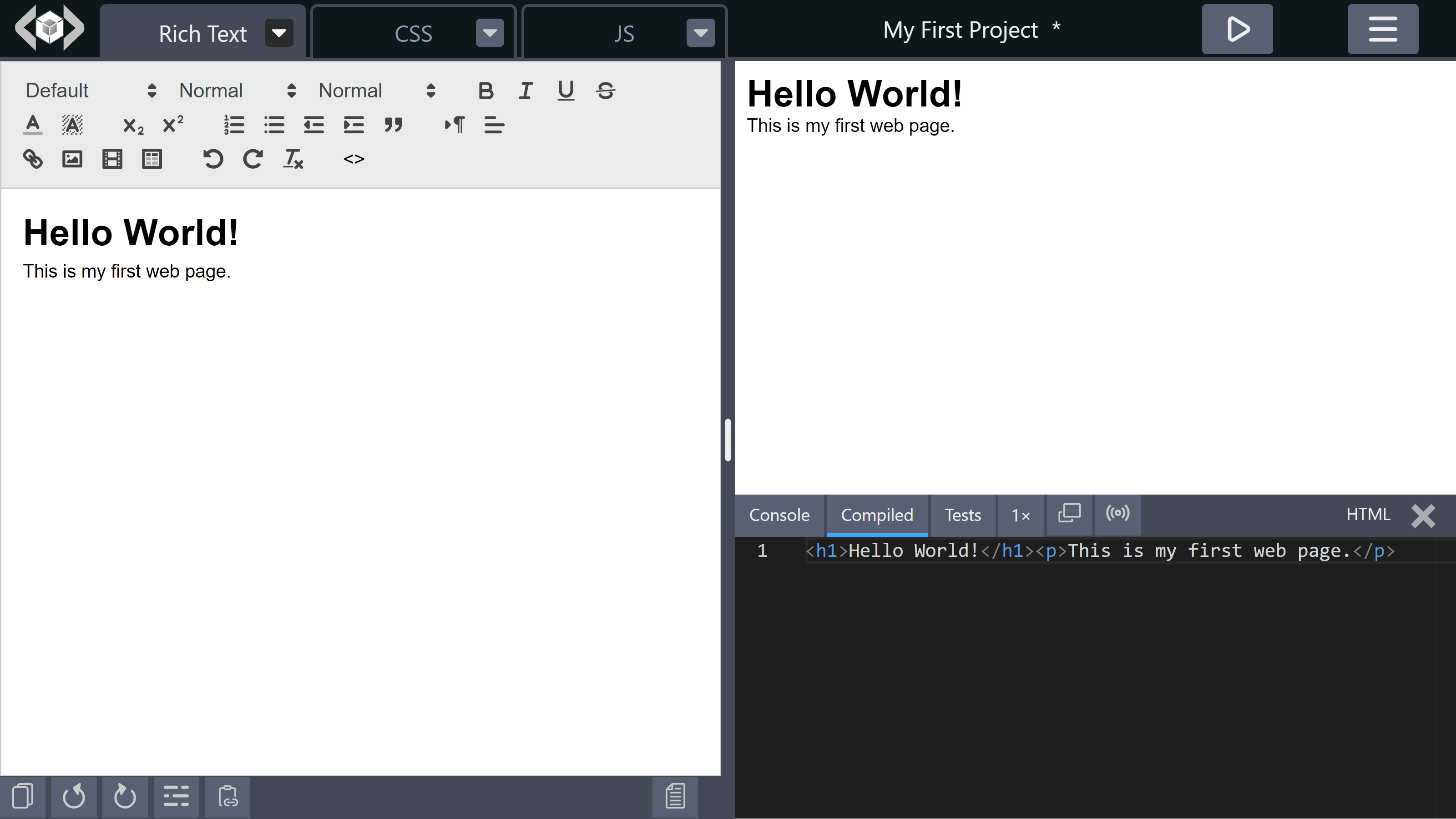This screenshot has height=819, width=1456.
Task: Insert a table
Action: point(152,159)
